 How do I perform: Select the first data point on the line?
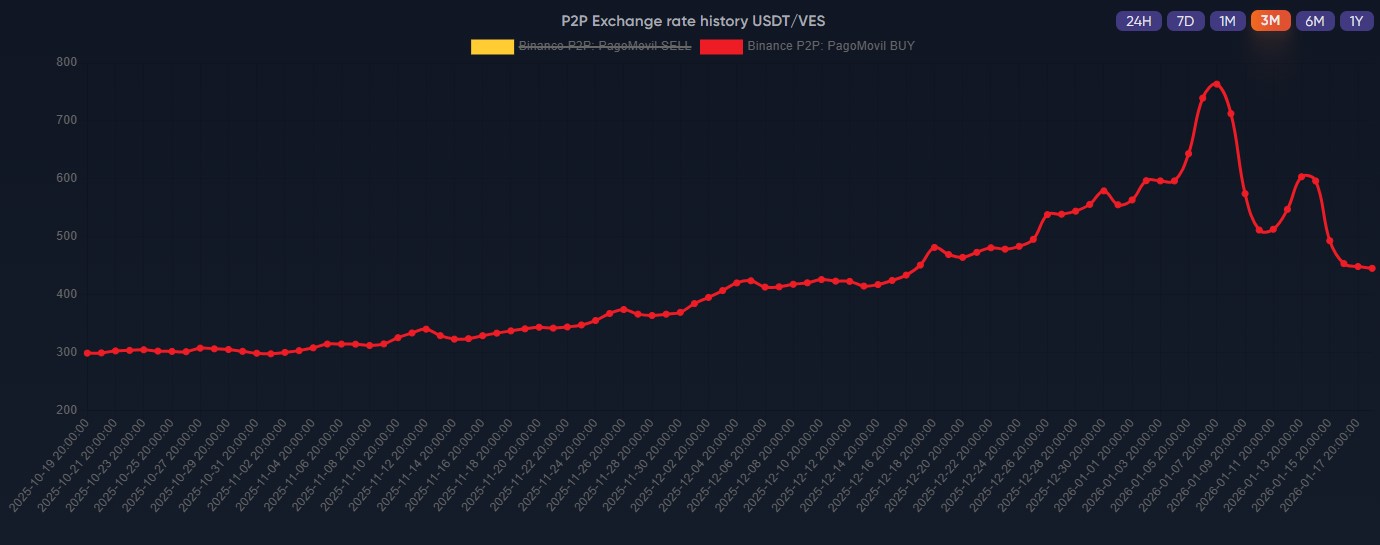pos(87,353)
